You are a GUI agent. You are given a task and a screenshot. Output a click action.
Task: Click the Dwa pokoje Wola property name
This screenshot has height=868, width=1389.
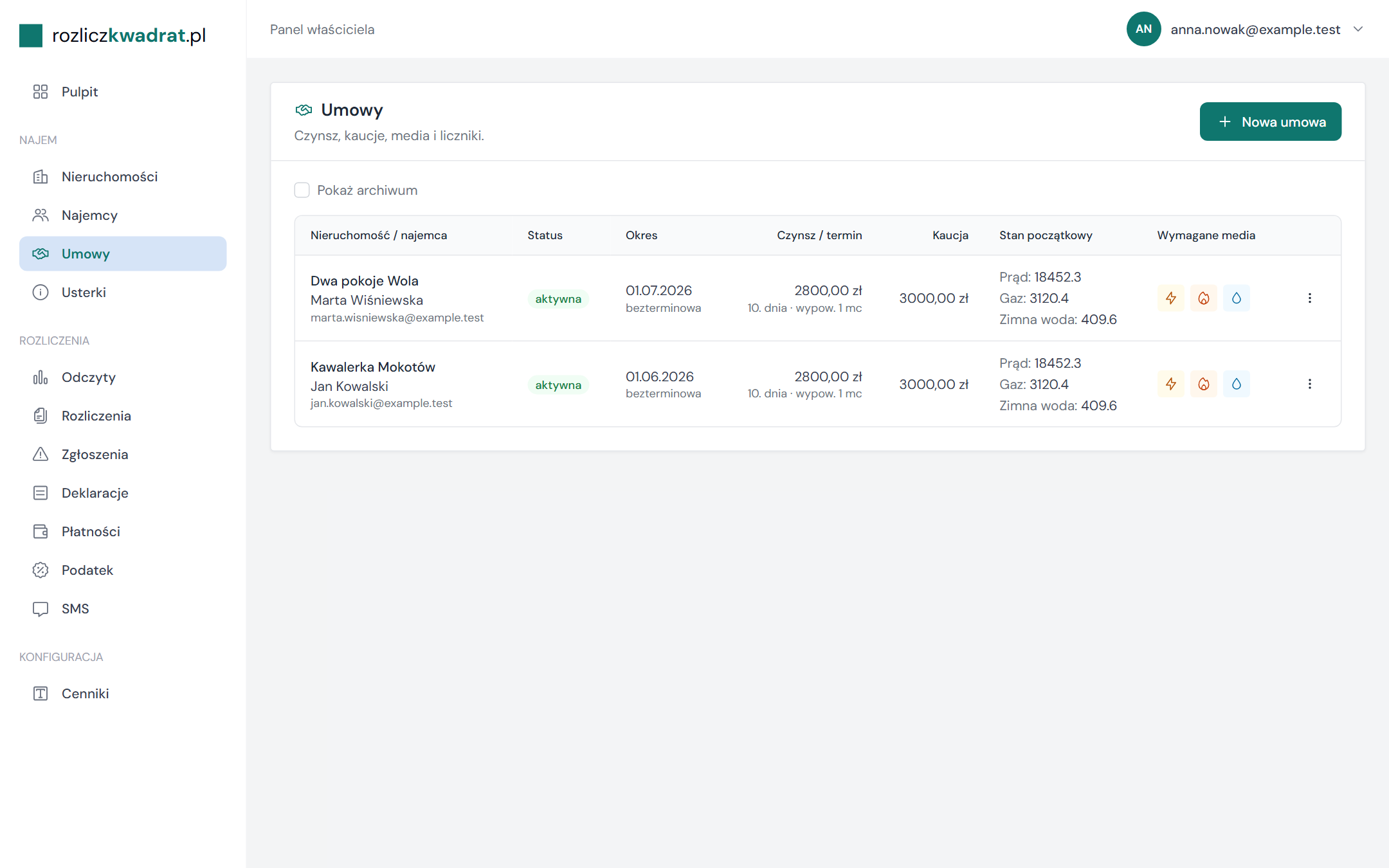pos(365,281)
